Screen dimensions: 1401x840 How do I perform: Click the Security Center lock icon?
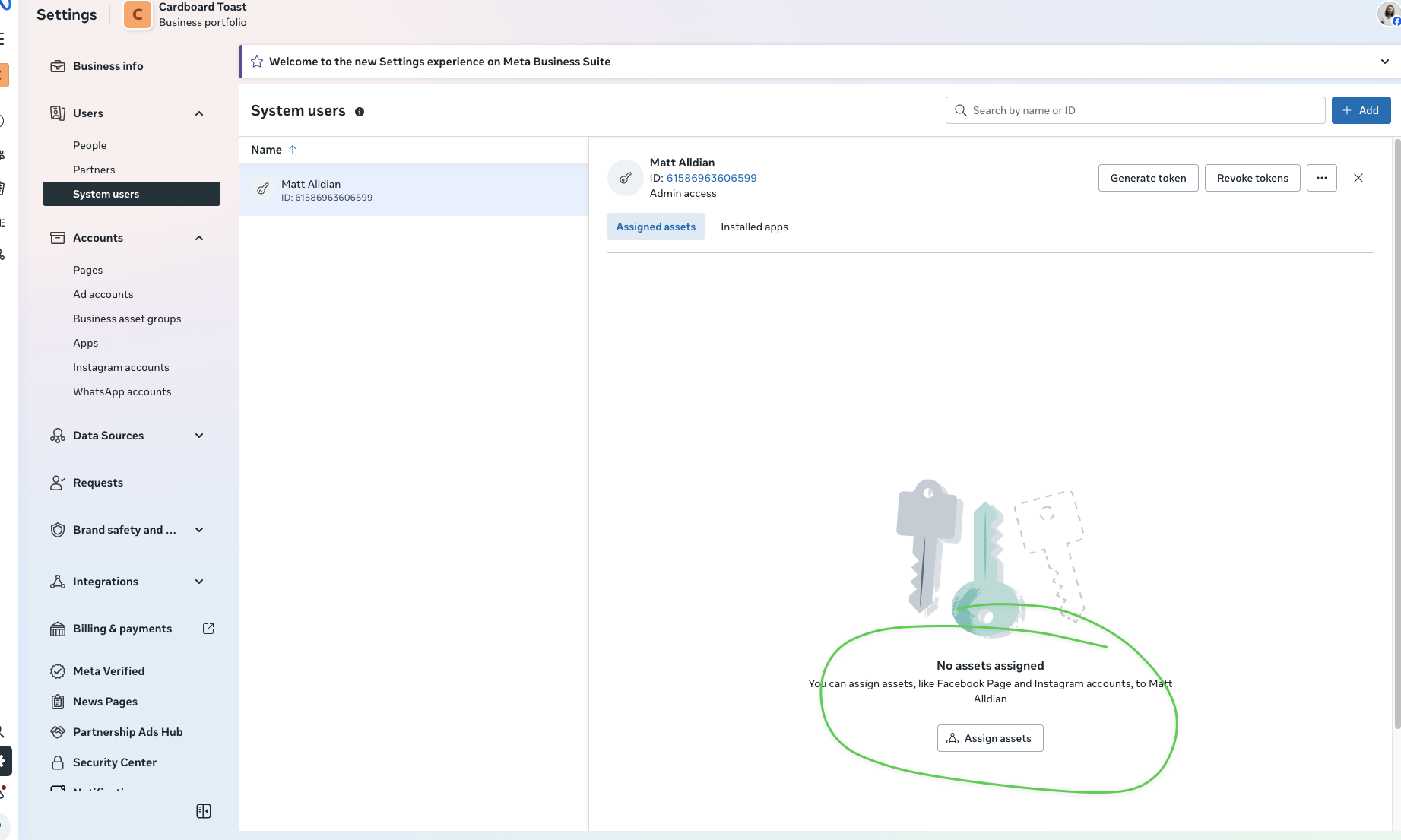pyautogui.click(x=57, y=762)
